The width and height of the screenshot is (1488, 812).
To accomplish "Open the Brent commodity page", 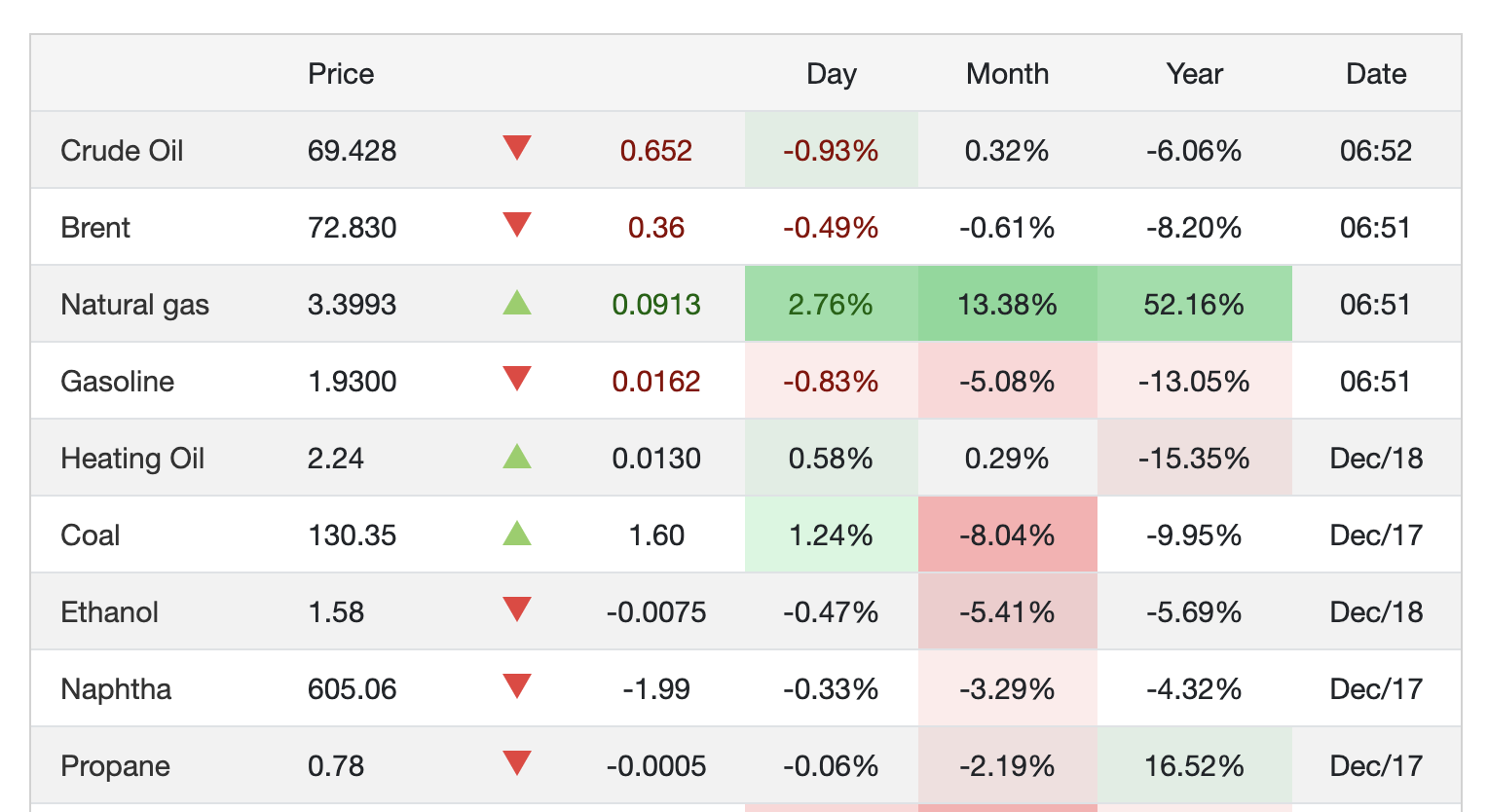I will pyautogui.click(x=95, y=228).
